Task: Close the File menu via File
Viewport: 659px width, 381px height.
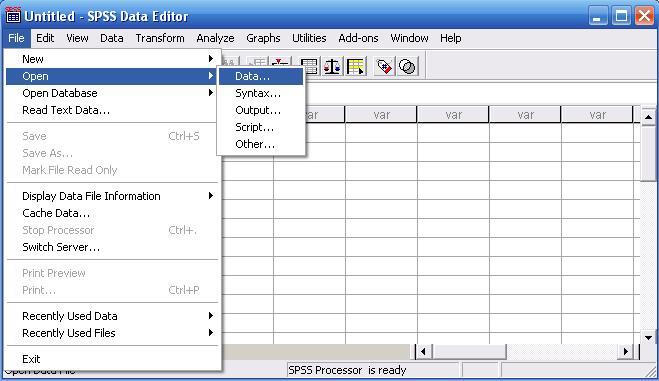Action: point(16,38)
